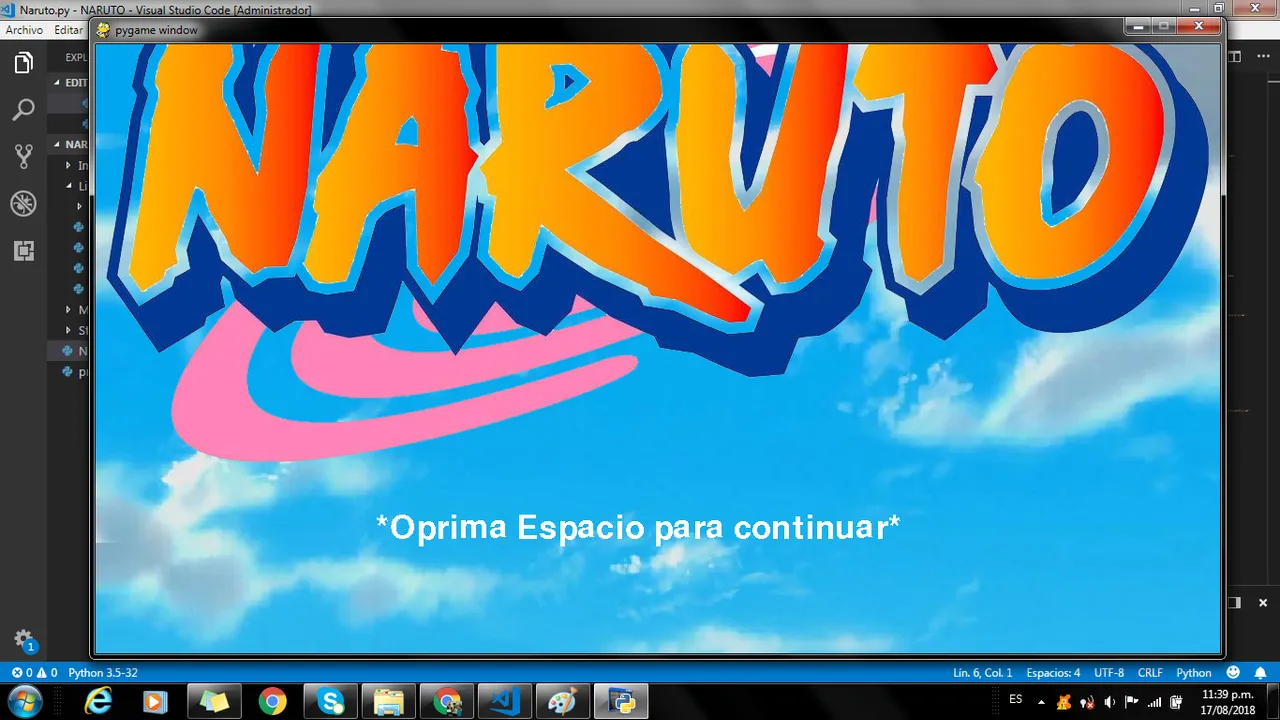Minimize the pygame window
Viewport: 1280px width, 720px height.
point(1138,27)
